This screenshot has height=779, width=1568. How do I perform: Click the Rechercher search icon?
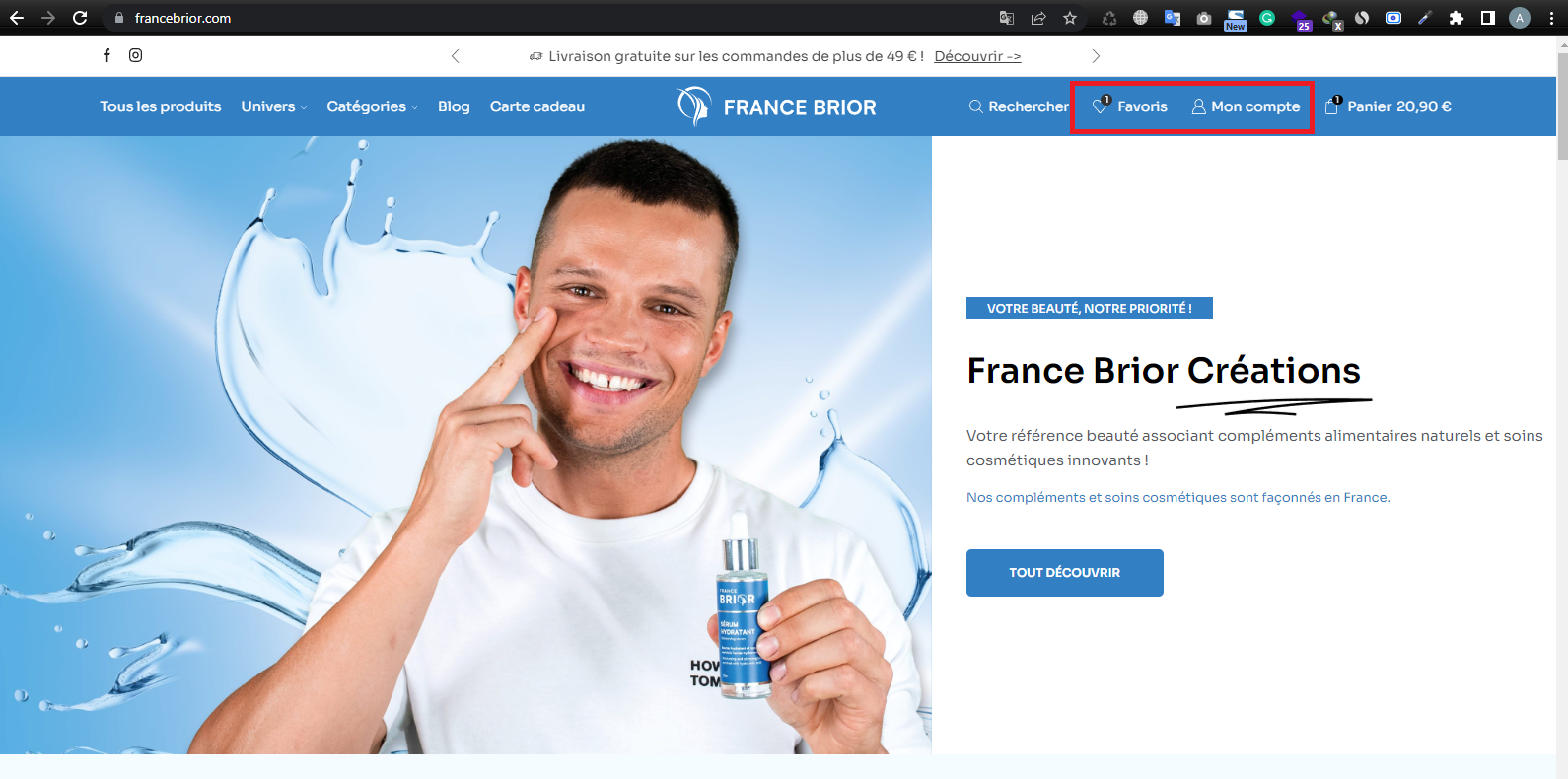[975, 106]
